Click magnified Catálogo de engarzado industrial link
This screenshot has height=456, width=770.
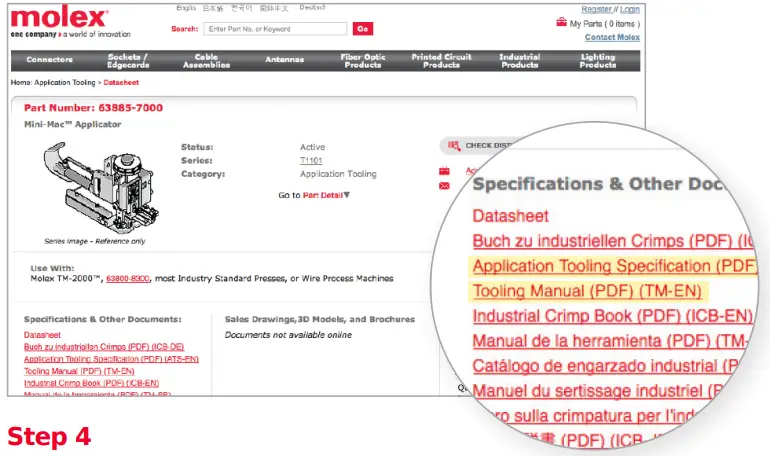pyautogui.click(x=605, y=366)
